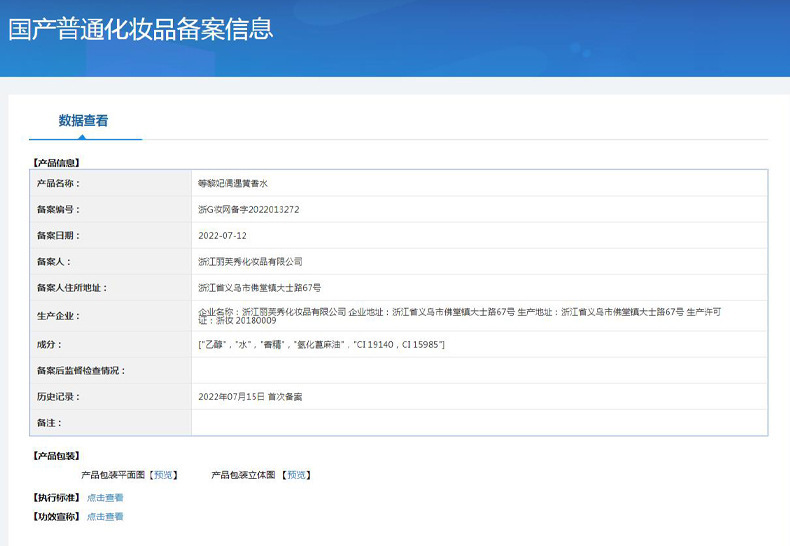Preview the 产品包装平面图 link
The width and height of the screenshot is (790, 546).
(163, 475)
